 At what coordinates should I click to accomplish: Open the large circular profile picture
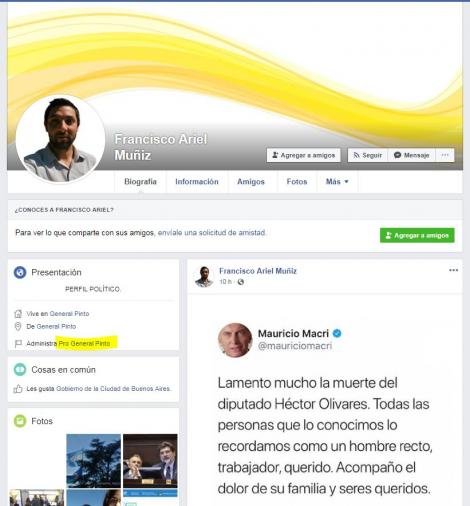point(60,139)
